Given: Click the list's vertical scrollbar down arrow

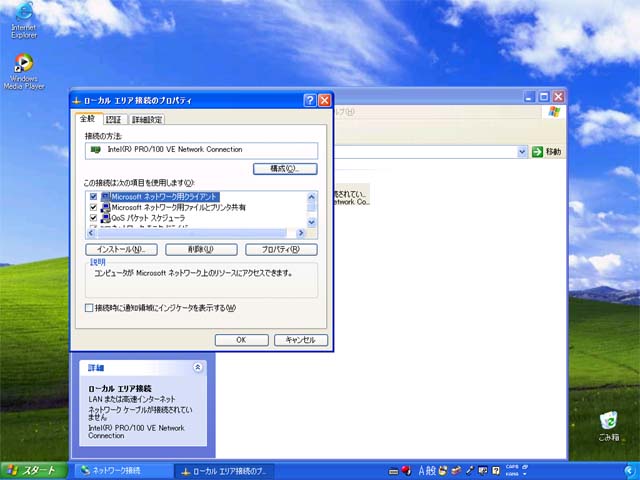Looking at the screenshot, I should pyautogui.click(x=311, y=222).
